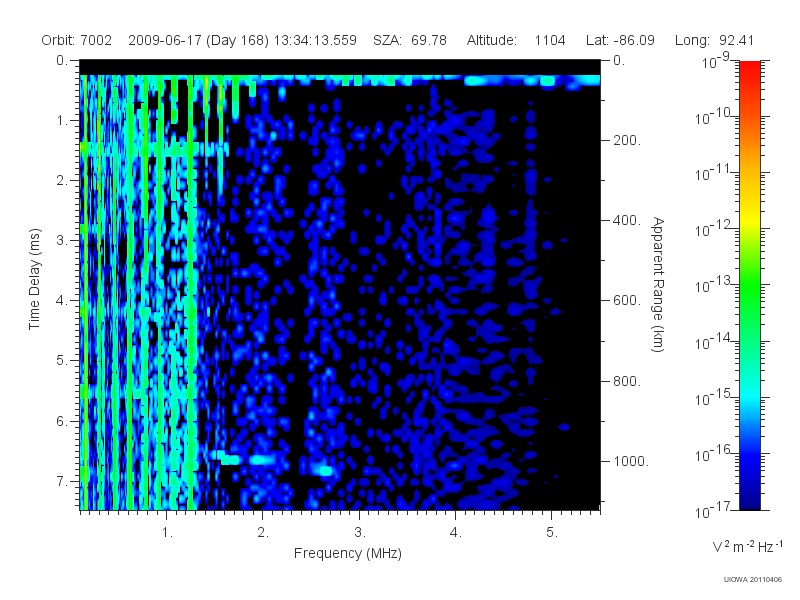The width and height of the screenshot is (800, 600).
Task: Select the date '2009-06-17 (Day 168)' text
Action: [x=198, y=40]
